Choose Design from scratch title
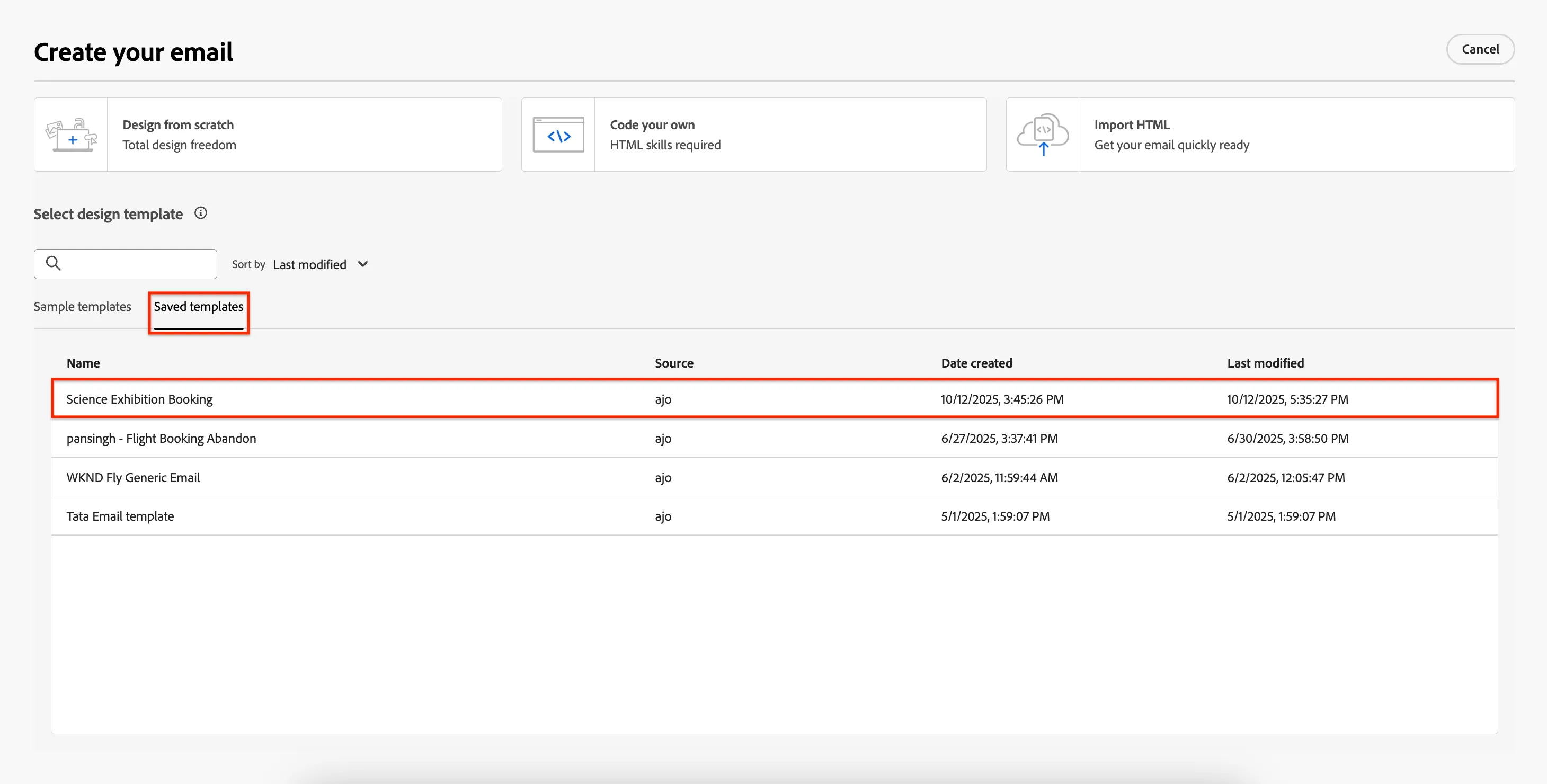The image size is (1547, 784). tap(178, 125)
